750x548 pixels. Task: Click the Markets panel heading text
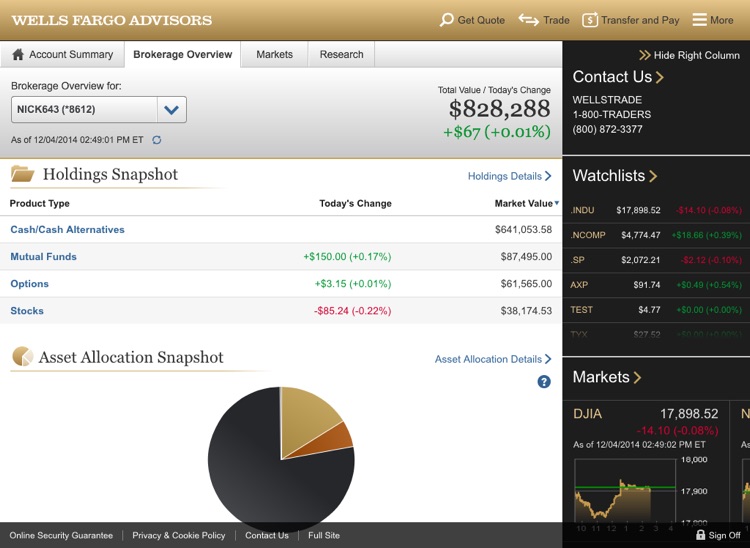point(601,377)
